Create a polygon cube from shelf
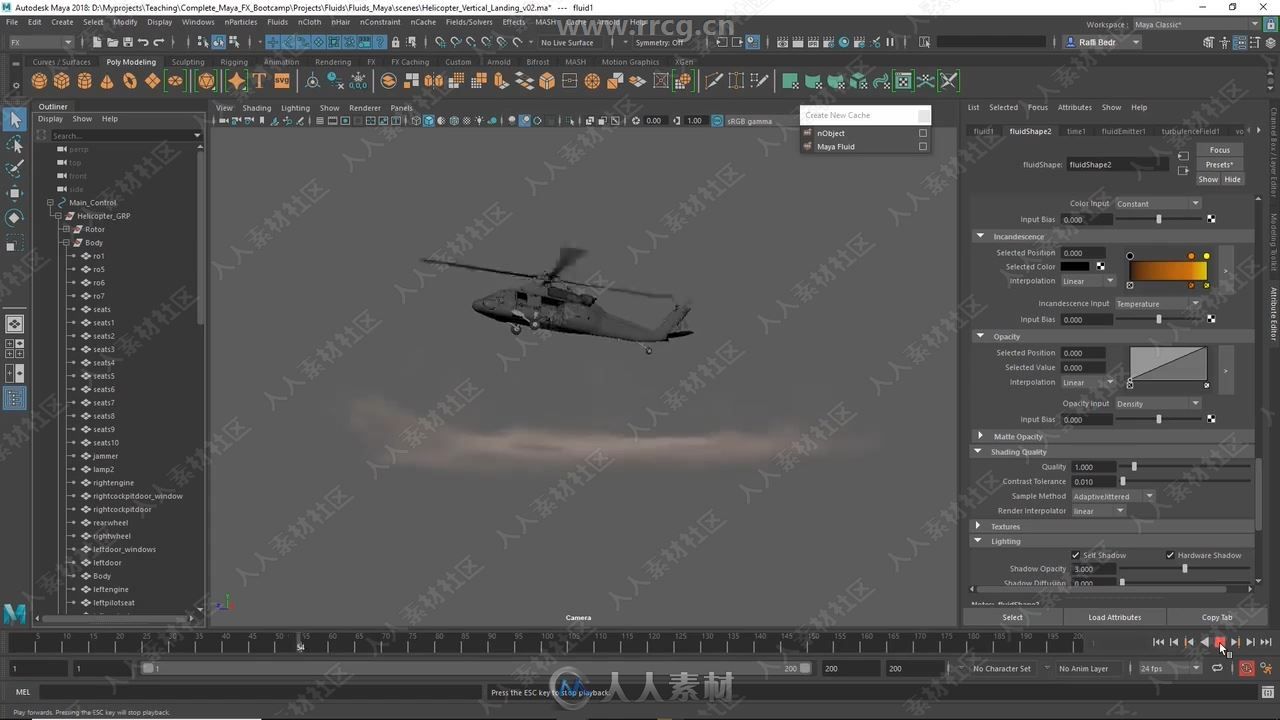 point(62,81)
